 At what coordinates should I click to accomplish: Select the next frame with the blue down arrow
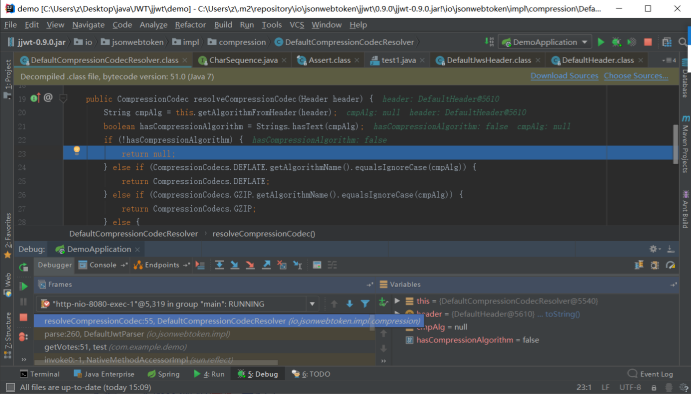349,304
